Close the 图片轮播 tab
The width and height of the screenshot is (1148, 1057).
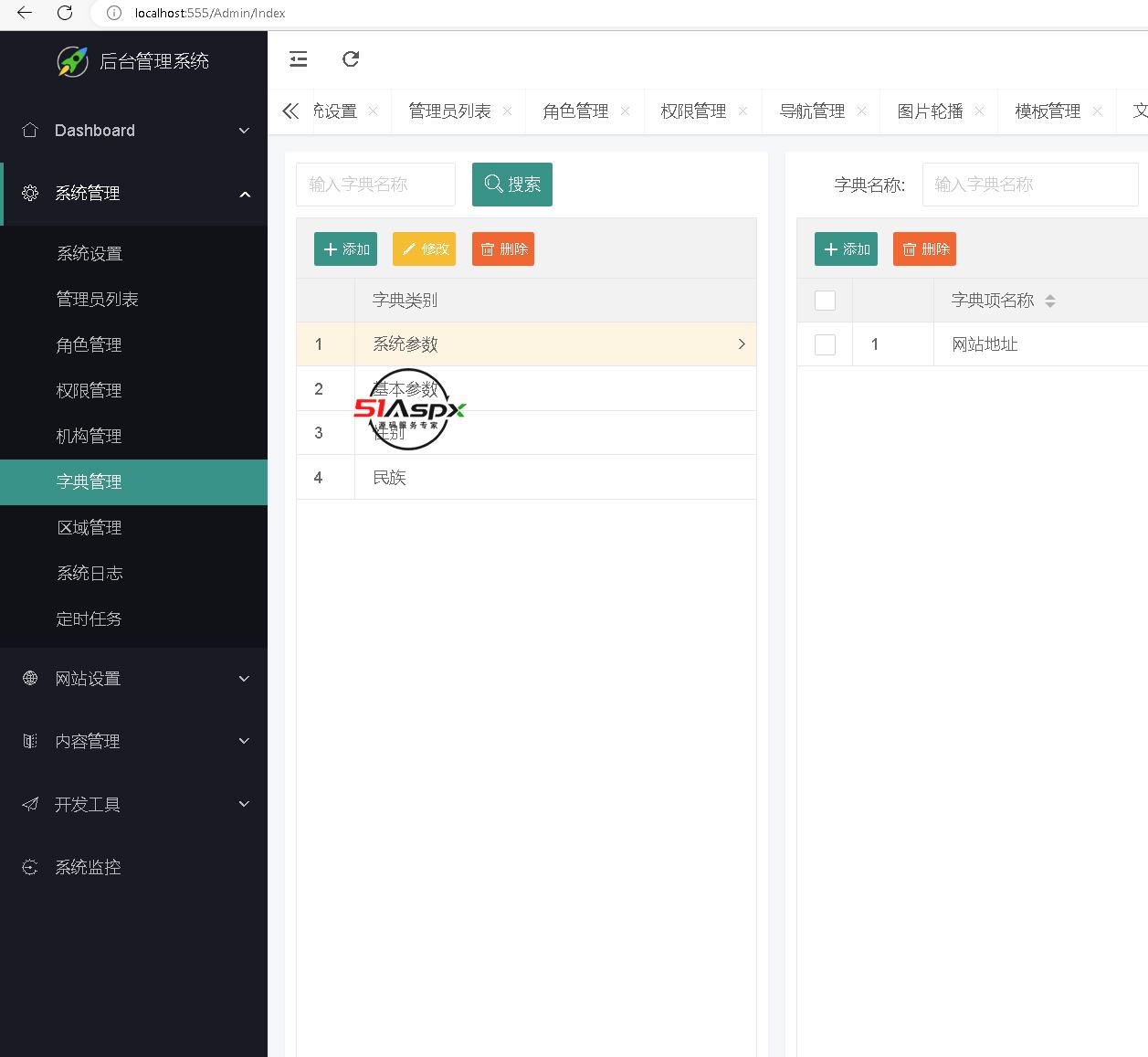pyautogui.click(x=979, y=111)
